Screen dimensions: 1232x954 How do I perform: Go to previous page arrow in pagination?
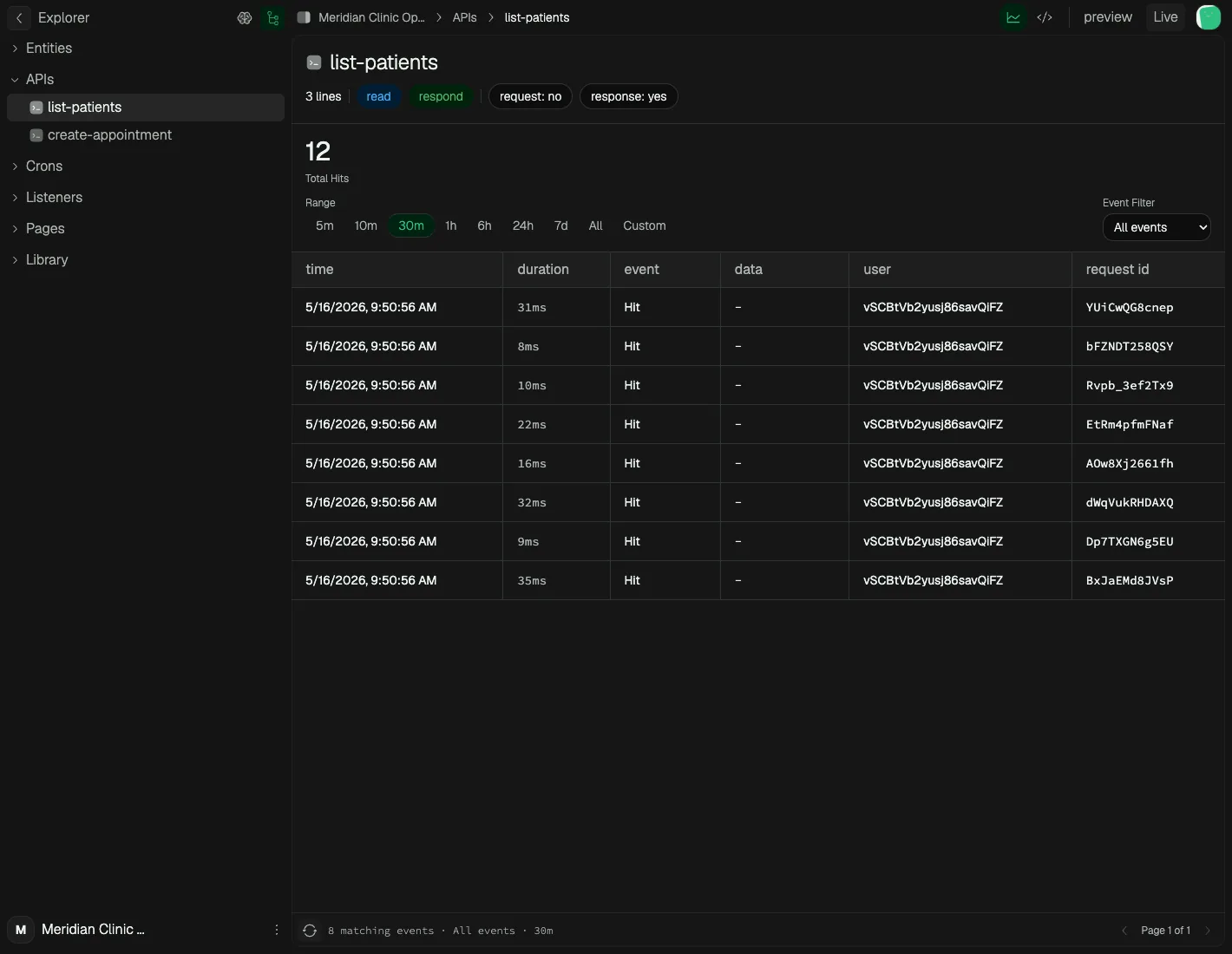point(1124,931)
